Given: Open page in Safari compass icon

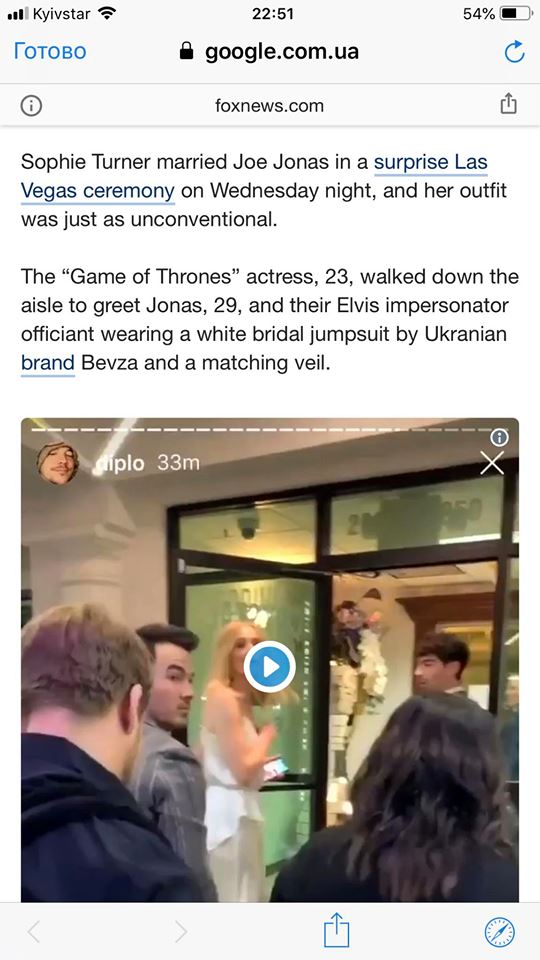Looking at the screenshot, I should point(500,932).
